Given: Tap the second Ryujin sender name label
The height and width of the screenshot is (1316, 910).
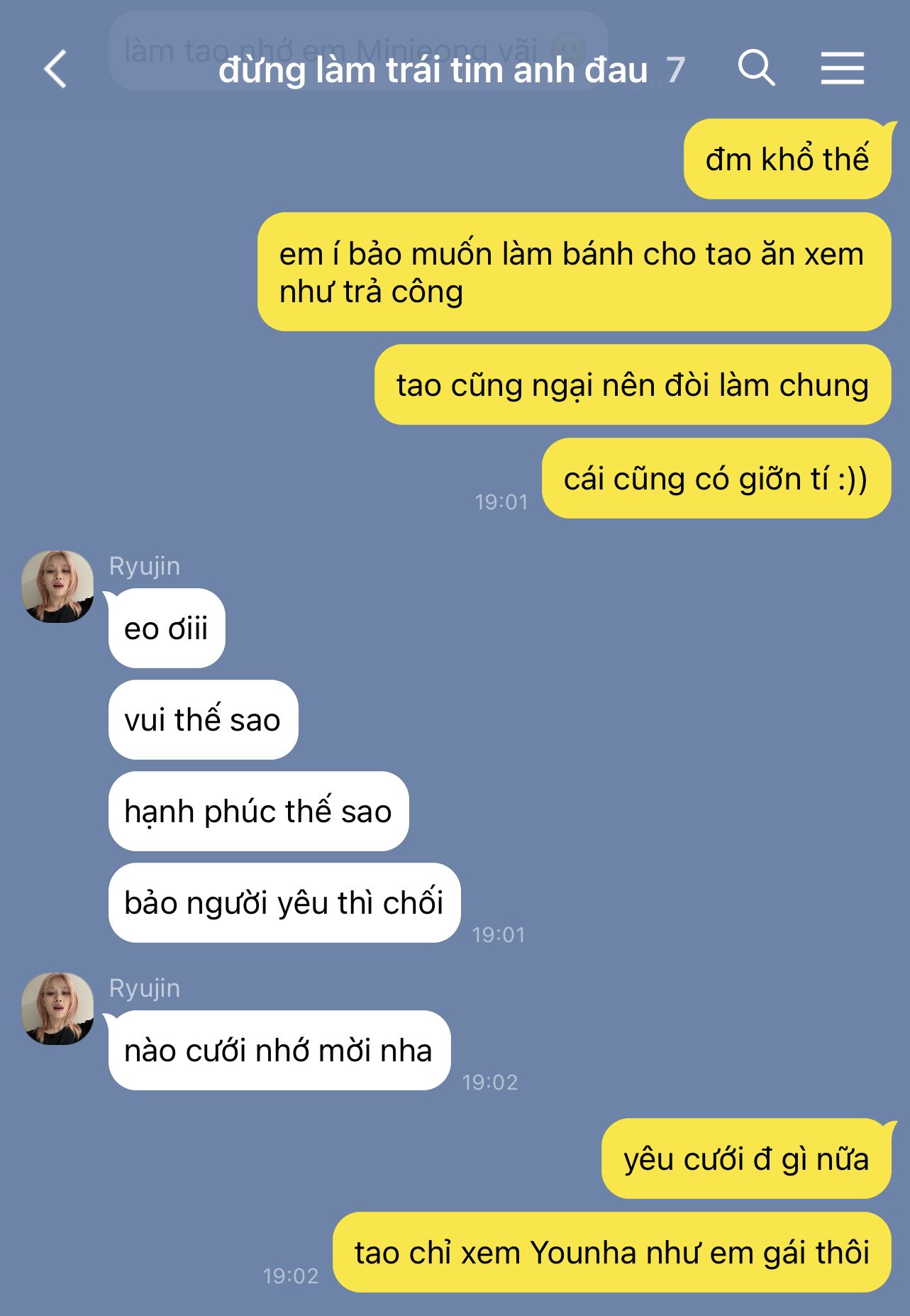Looking at the screenshot, I should tap(144, 988).
